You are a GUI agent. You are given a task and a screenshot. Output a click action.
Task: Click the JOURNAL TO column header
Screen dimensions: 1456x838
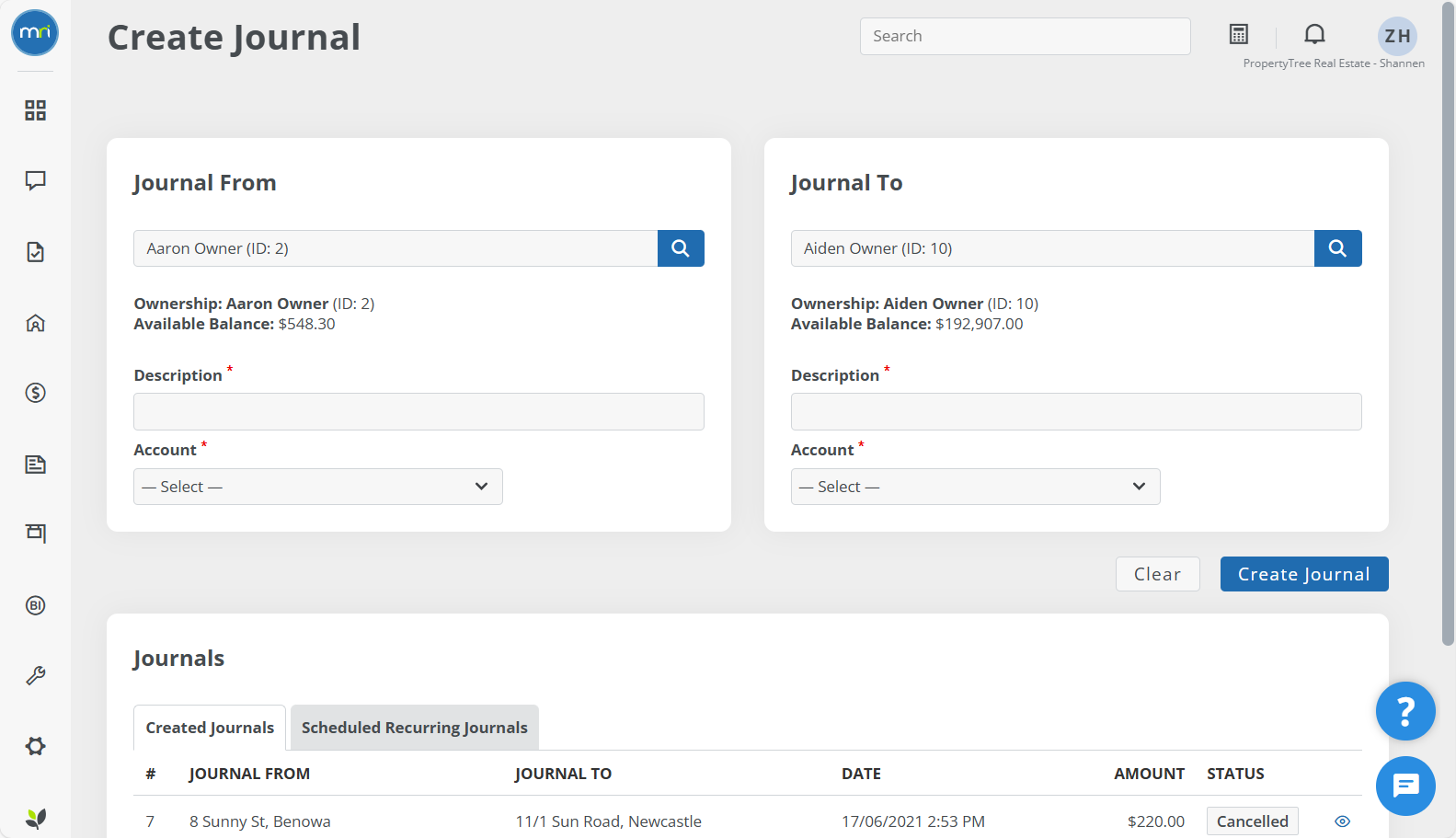[563, 774]
